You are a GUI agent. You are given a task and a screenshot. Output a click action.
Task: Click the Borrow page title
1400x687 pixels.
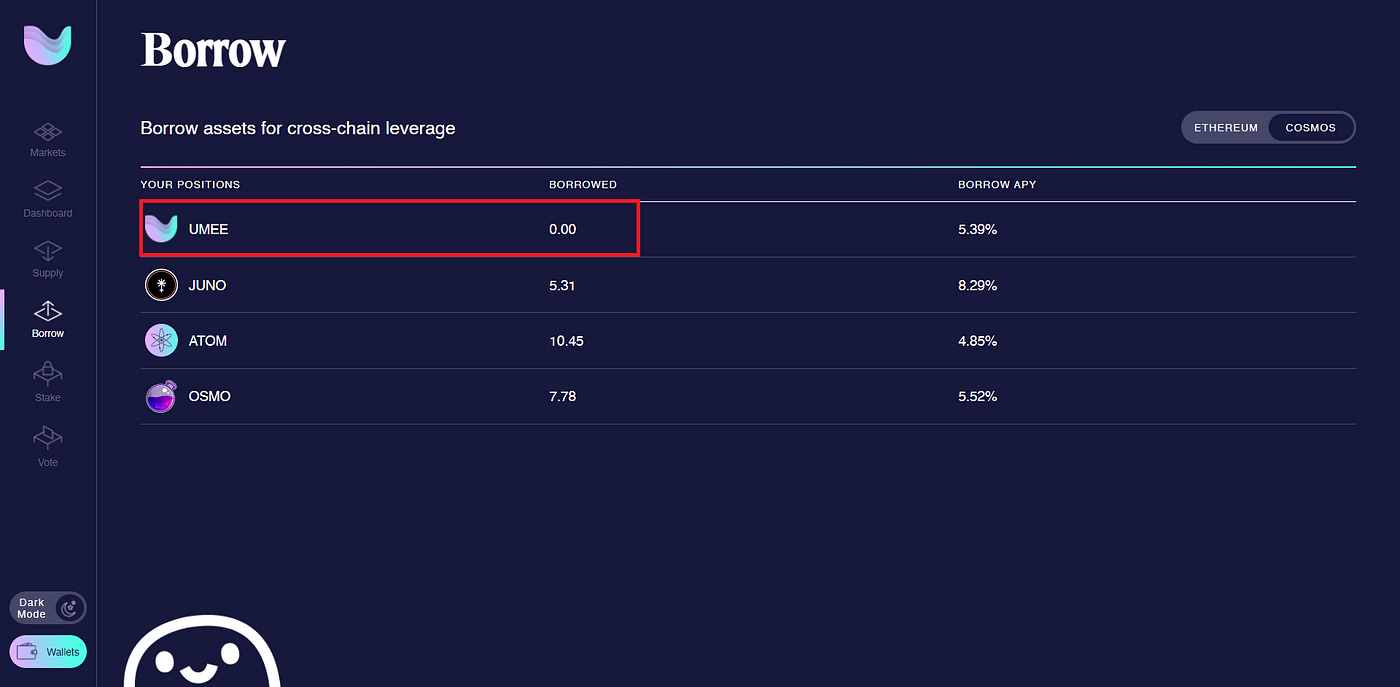coord(213,50)
